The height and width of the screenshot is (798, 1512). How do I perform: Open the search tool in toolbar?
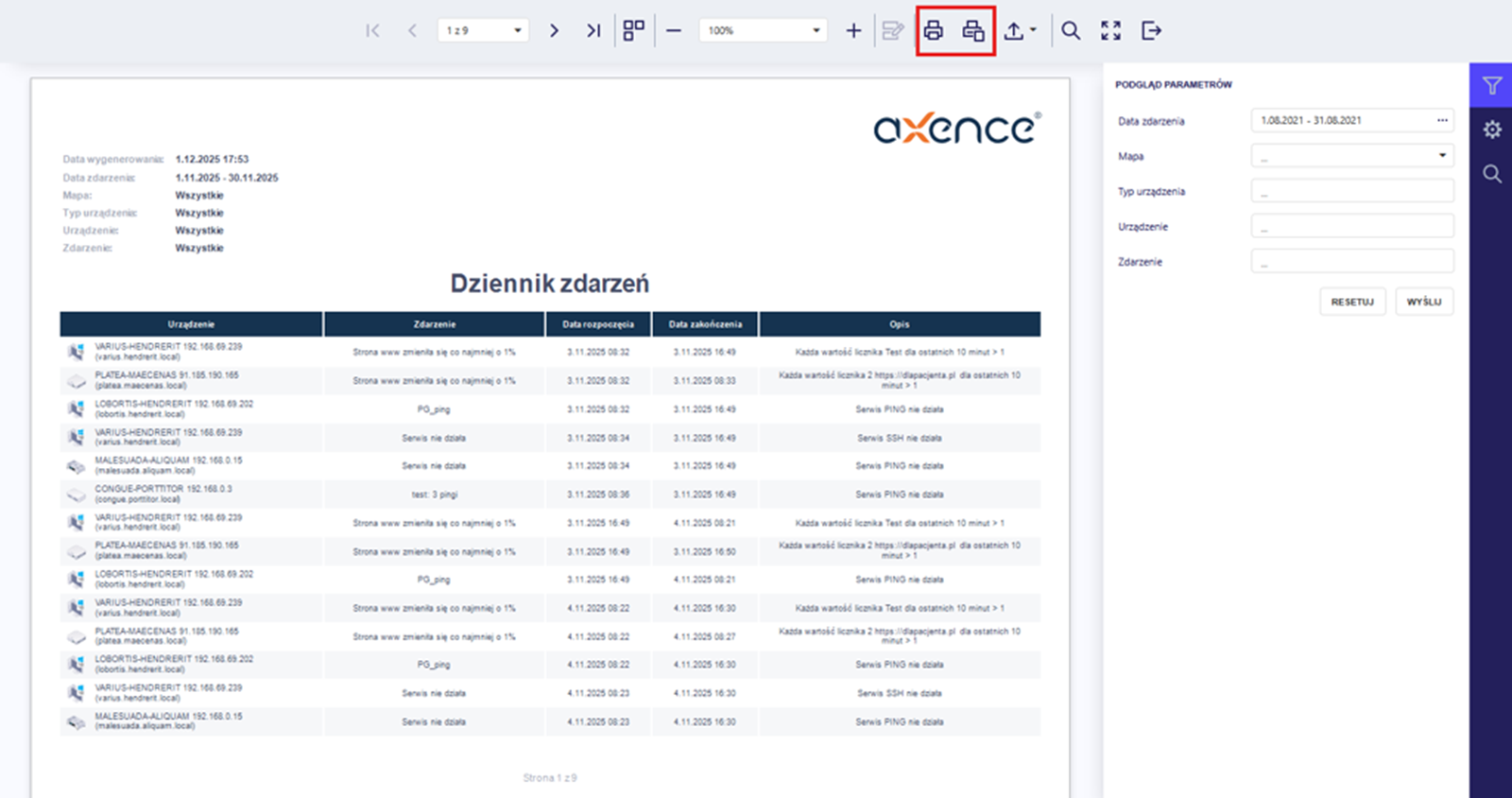click(x=1071, y=30)
